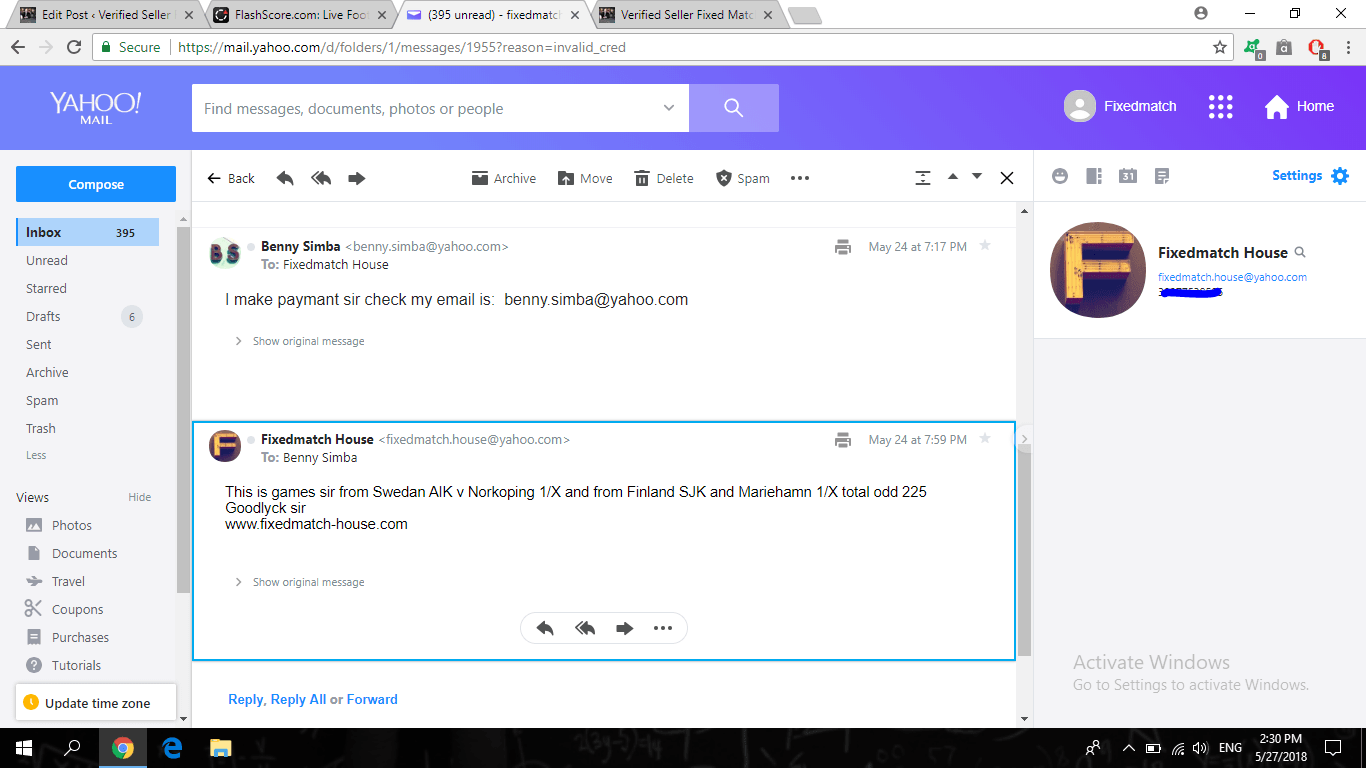This screenshot has width=1366, height=768.
Task: Open the Unread folder
Action: 47,260
